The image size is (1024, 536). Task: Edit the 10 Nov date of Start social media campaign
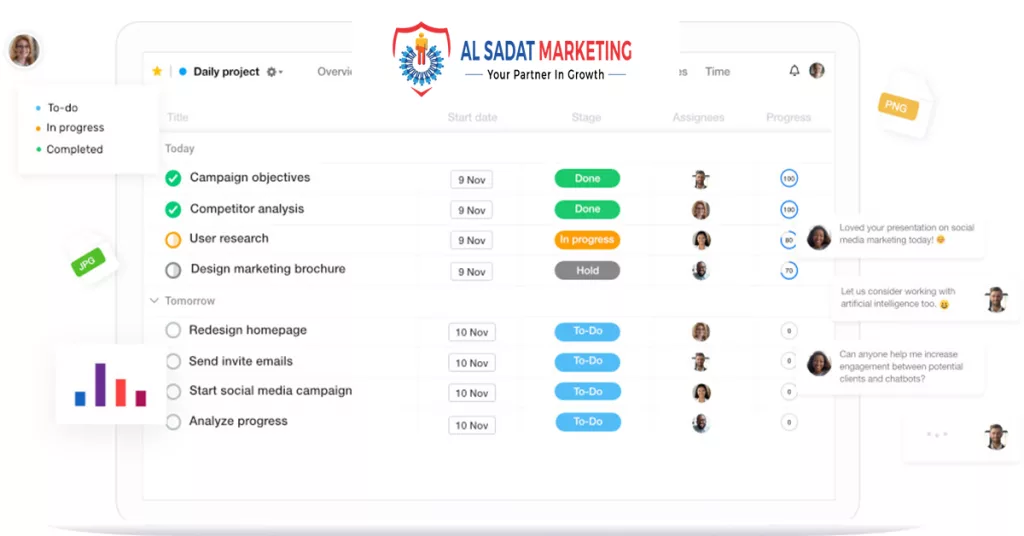click(472, 393)
